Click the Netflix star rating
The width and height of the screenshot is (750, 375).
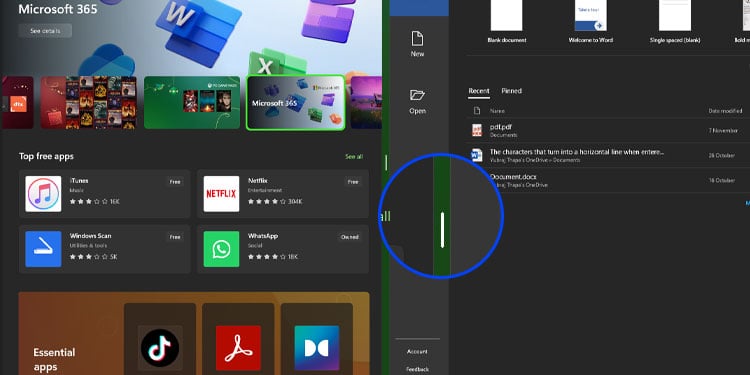[x=267, y=202]
